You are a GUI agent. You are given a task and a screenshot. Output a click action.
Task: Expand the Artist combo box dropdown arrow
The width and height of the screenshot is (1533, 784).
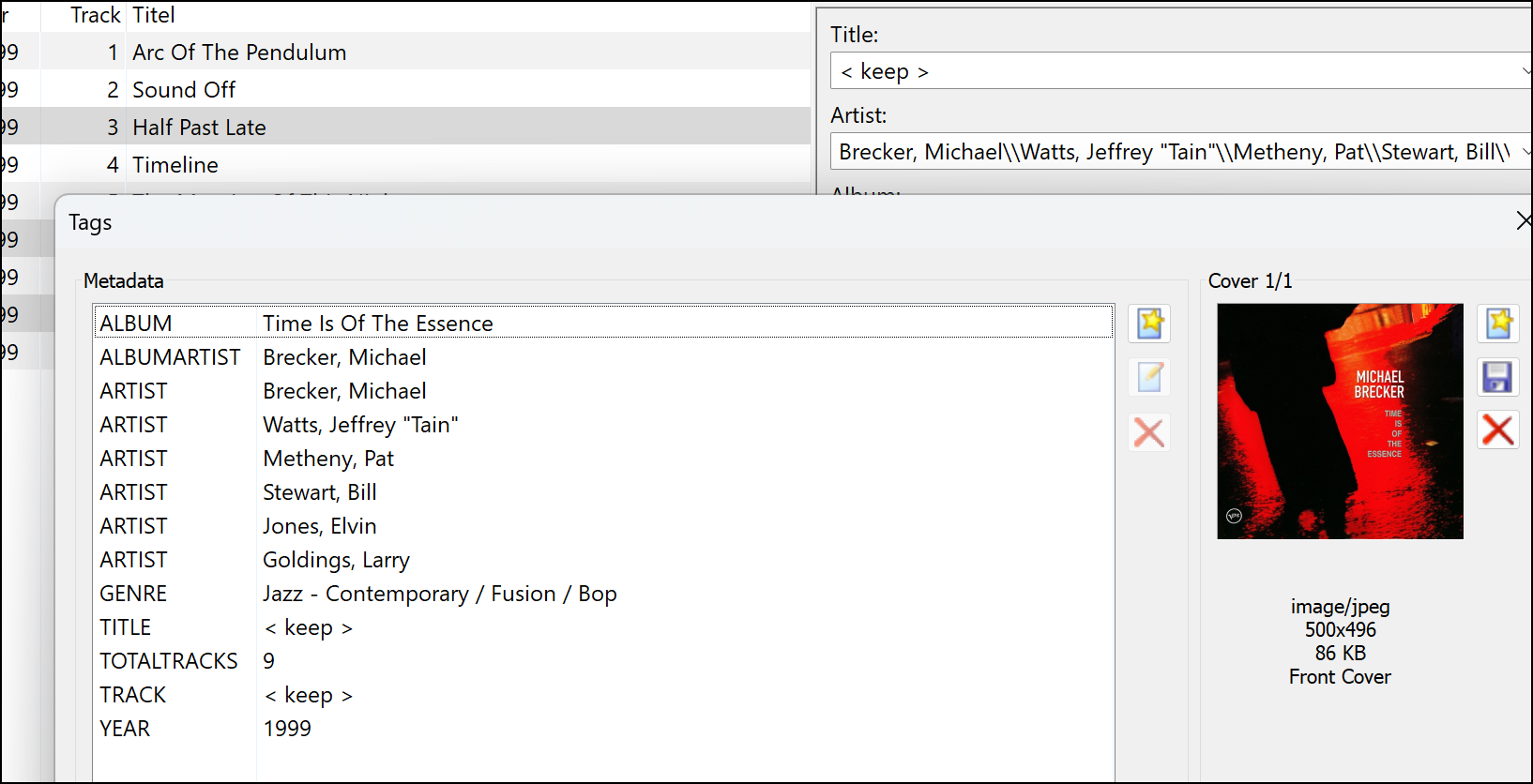coord(1524,152)
